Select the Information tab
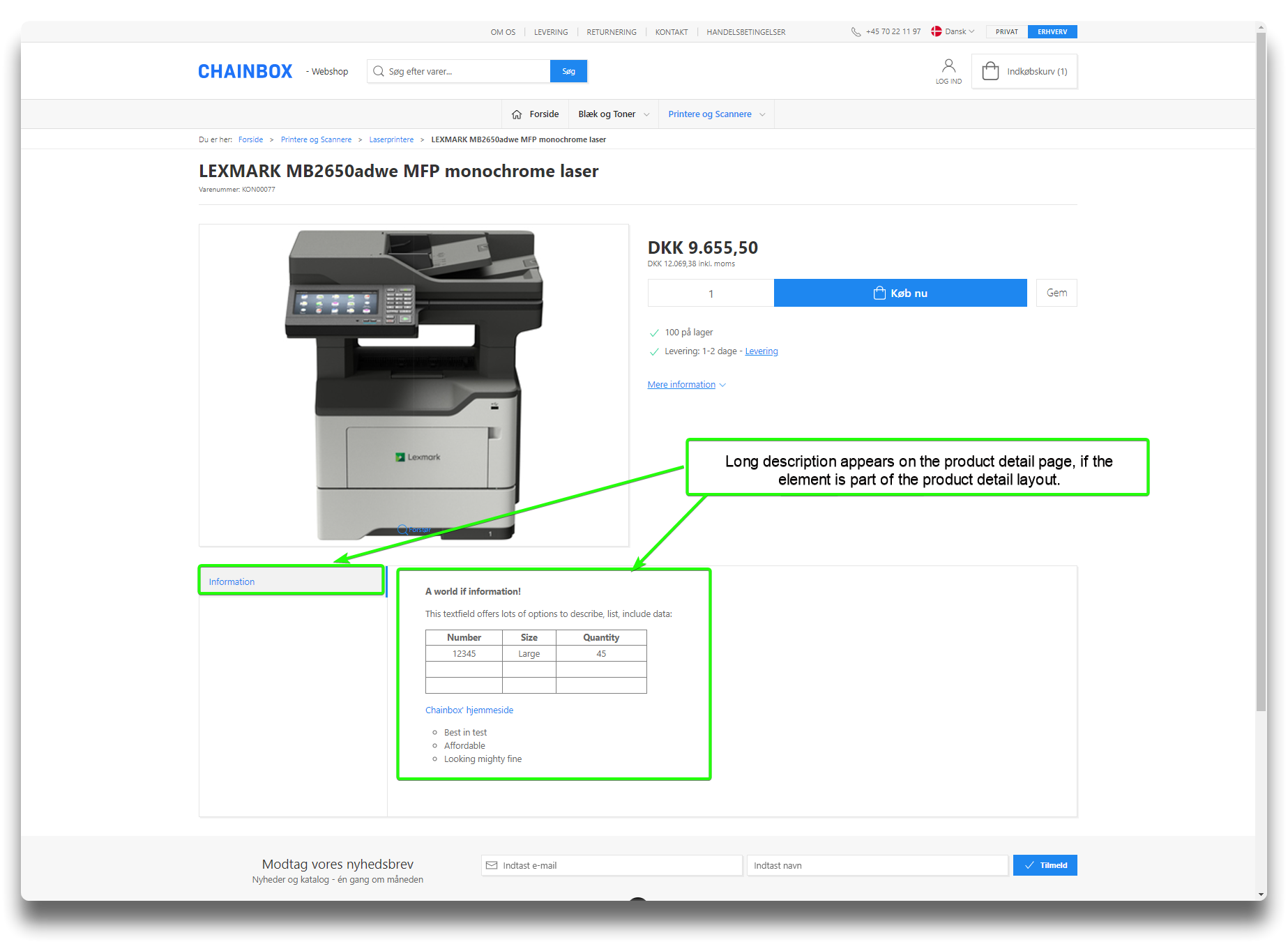The image size is (1288, 944). click(232, 581)
